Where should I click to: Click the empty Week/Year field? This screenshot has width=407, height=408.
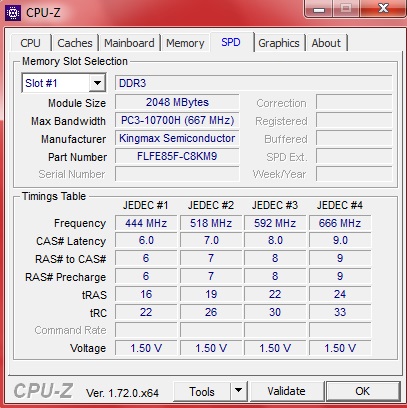click(x=354, y=174)
